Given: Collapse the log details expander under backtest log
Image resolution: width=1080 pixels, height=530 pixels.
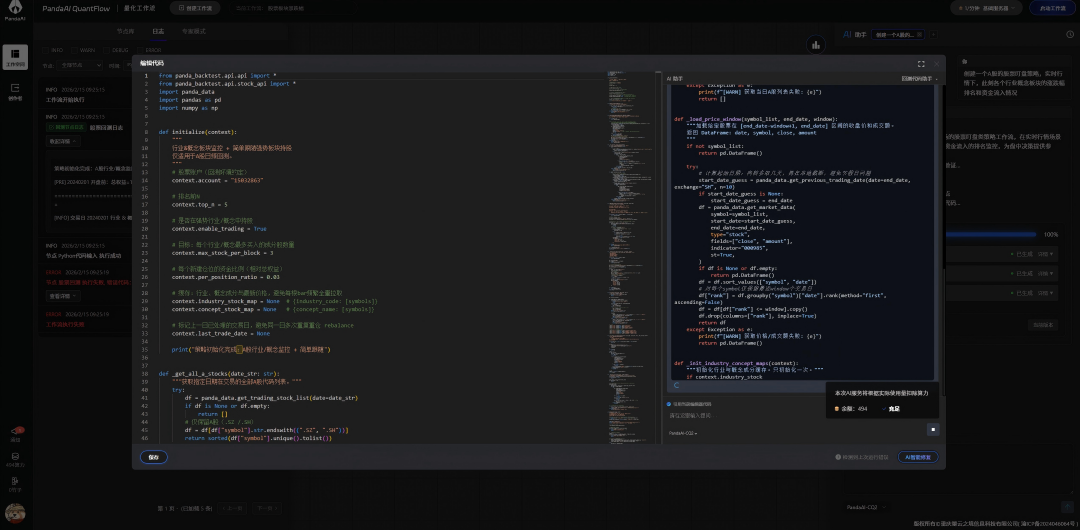Looking at the screenshot, I should [x=63, y=141].
